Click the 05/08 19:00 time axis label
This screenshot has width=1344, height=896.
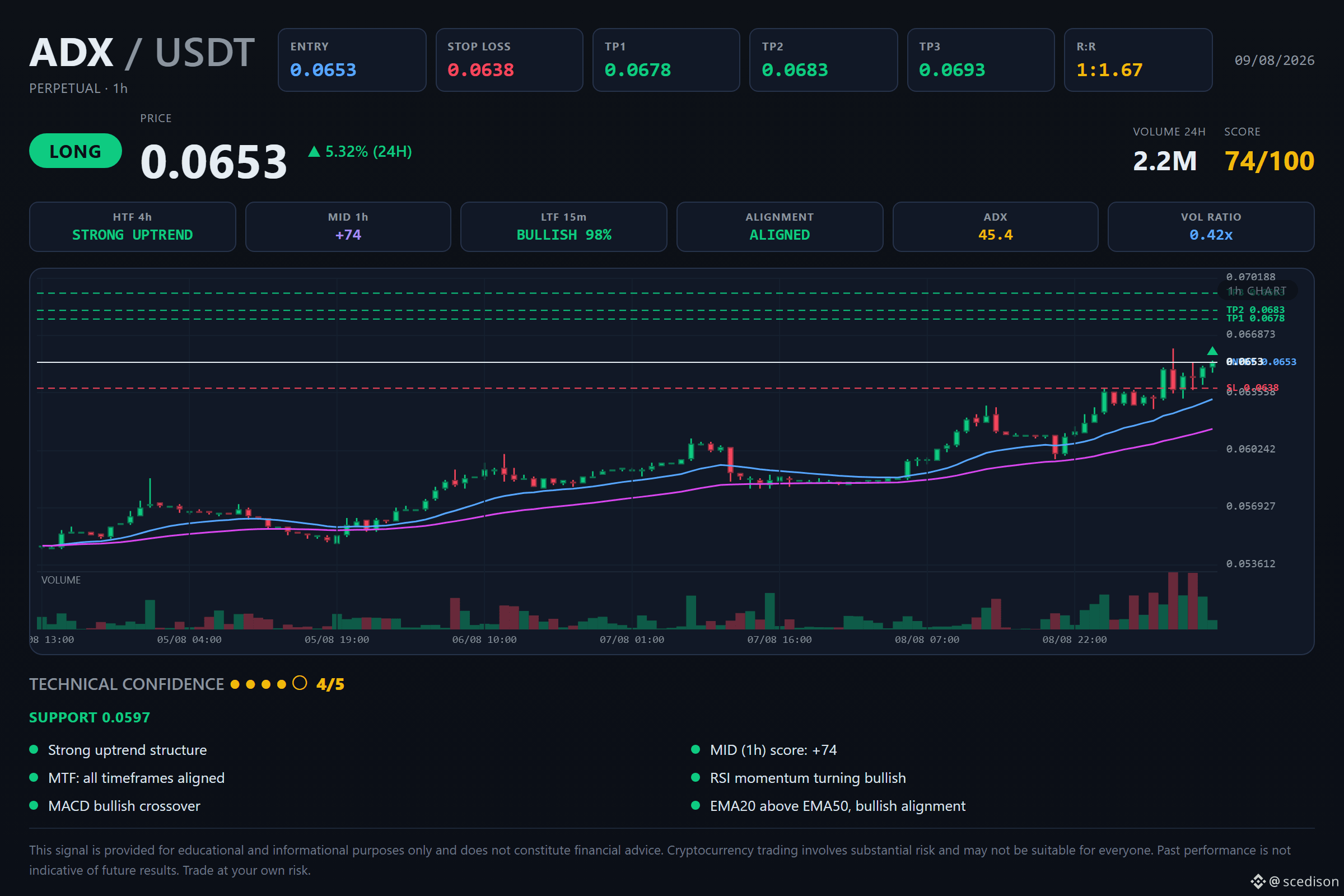point(337,640)
